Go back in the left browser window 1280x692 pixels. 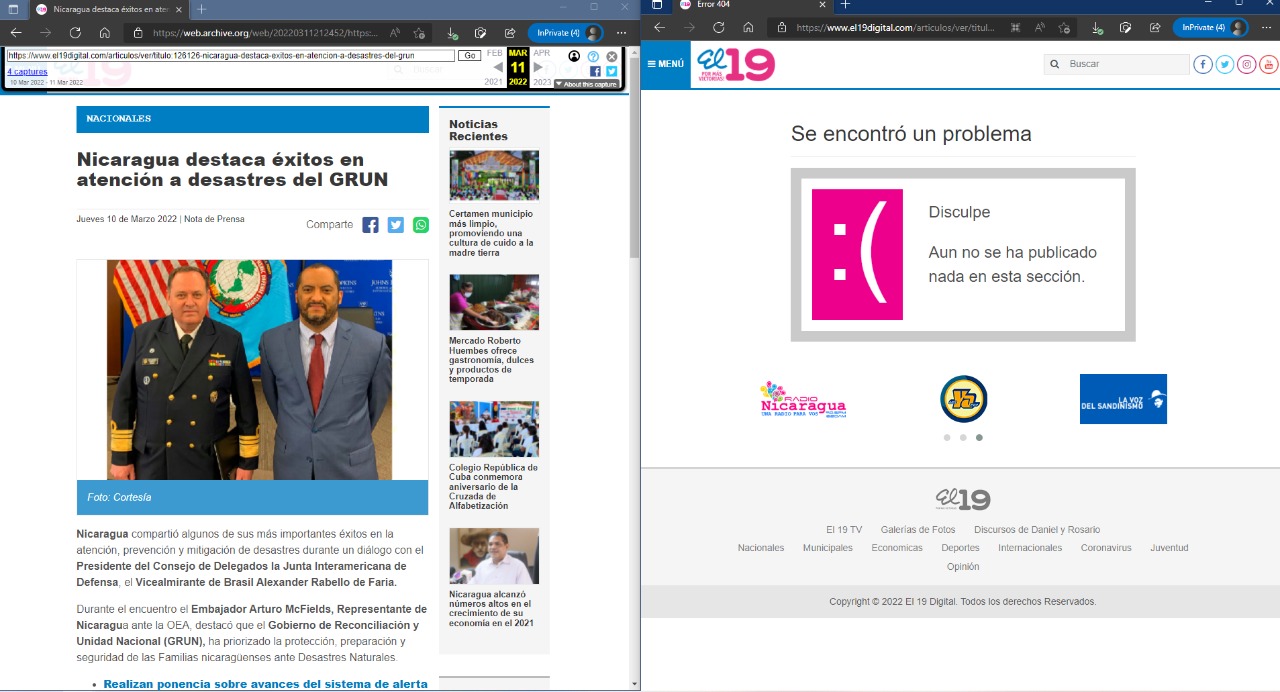click(x=15, y=32)
